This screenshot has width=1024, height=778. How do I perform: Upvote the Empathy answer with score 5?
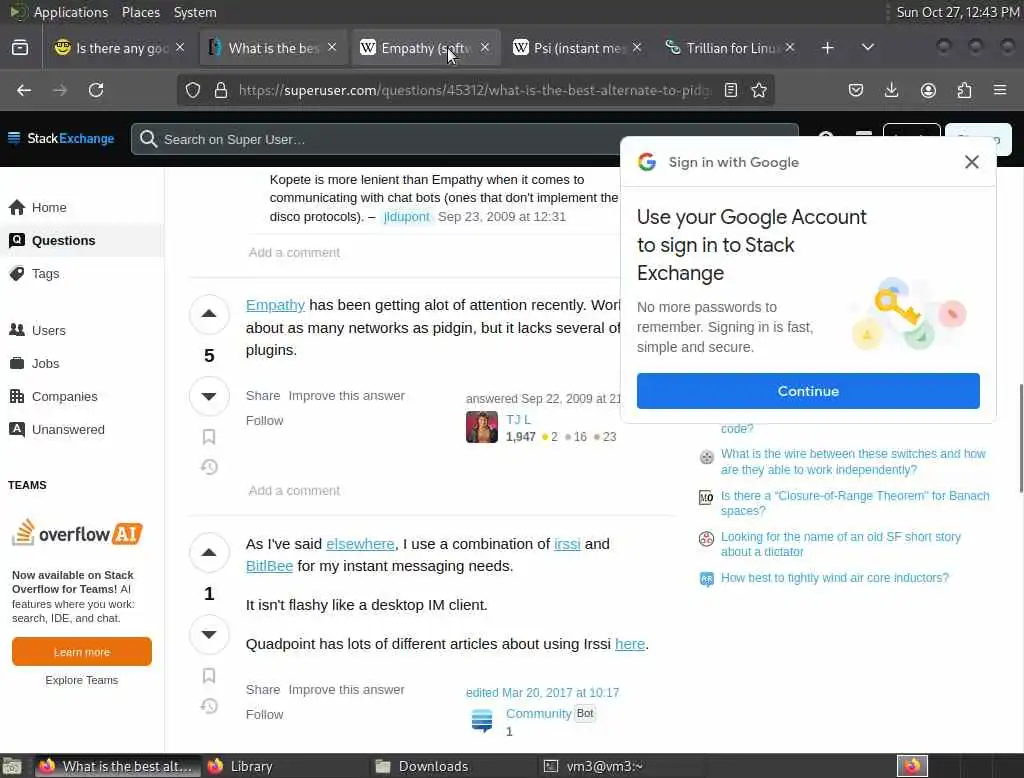point(209,314)
